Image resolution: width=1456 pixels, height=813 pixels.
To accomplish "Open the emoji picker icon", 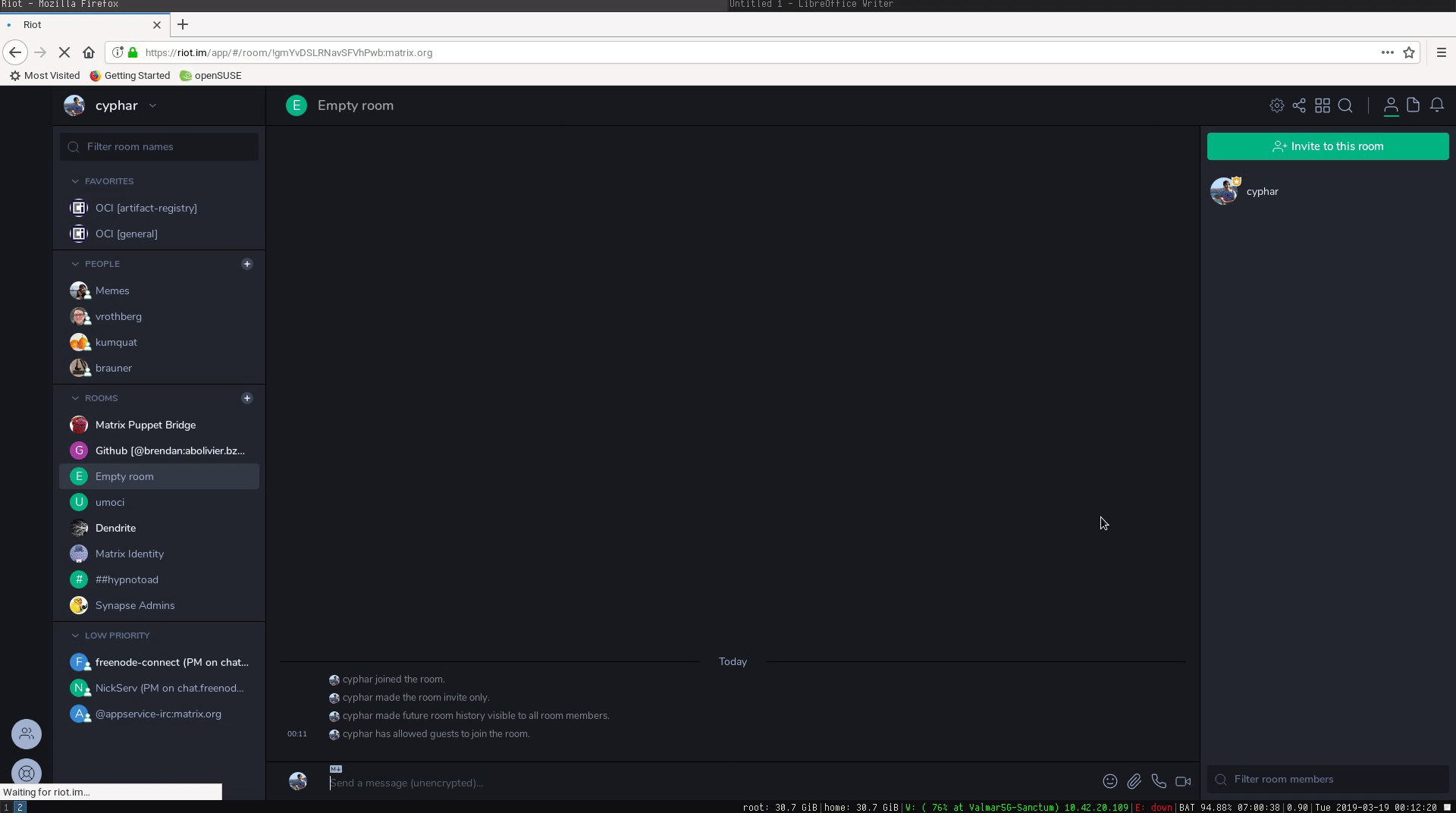I will click(x=1109, y=781).
